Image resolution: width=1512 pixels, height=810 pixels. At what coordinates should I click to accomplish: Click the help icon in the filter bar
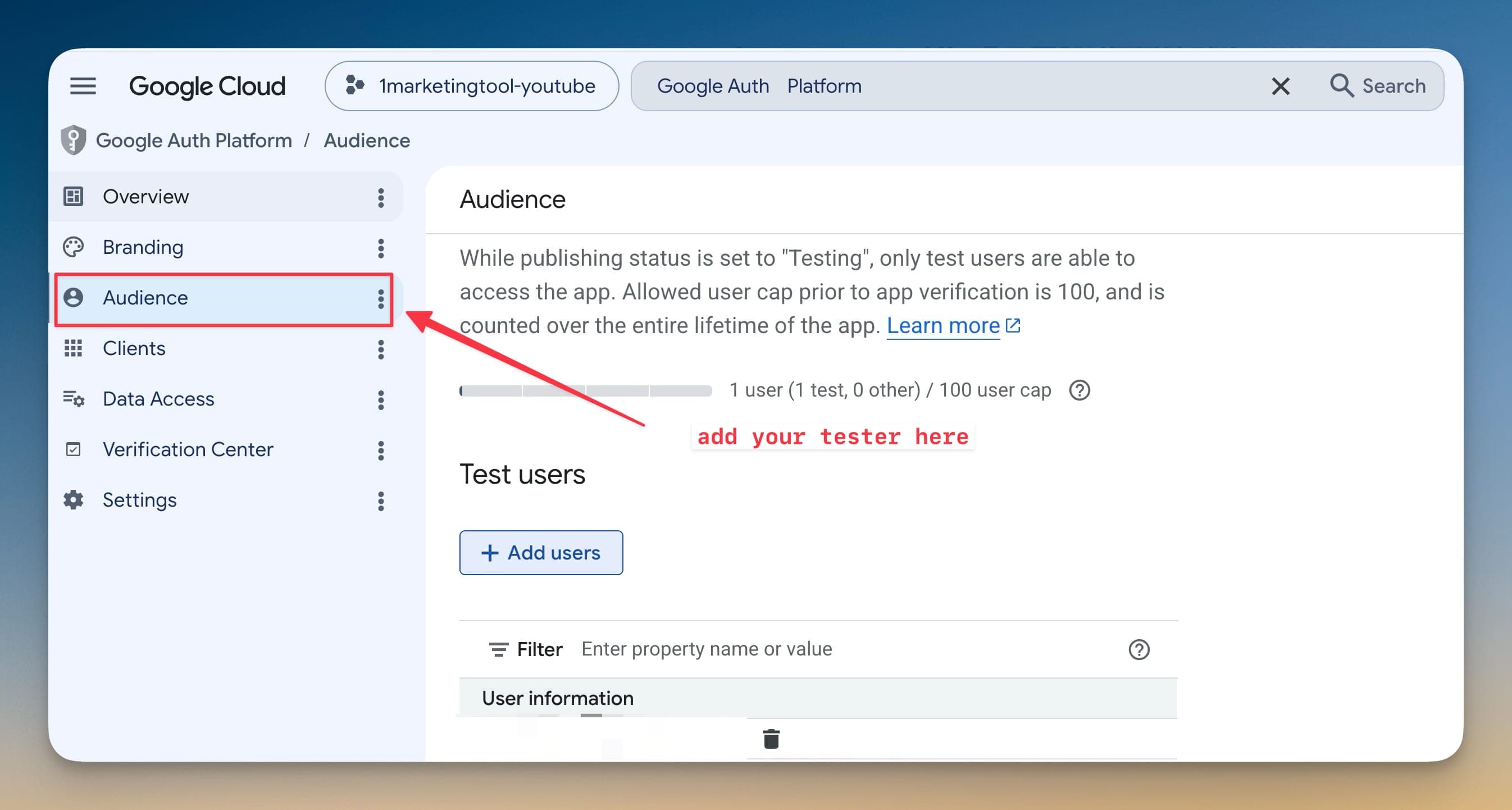(x=1138, y=650)
